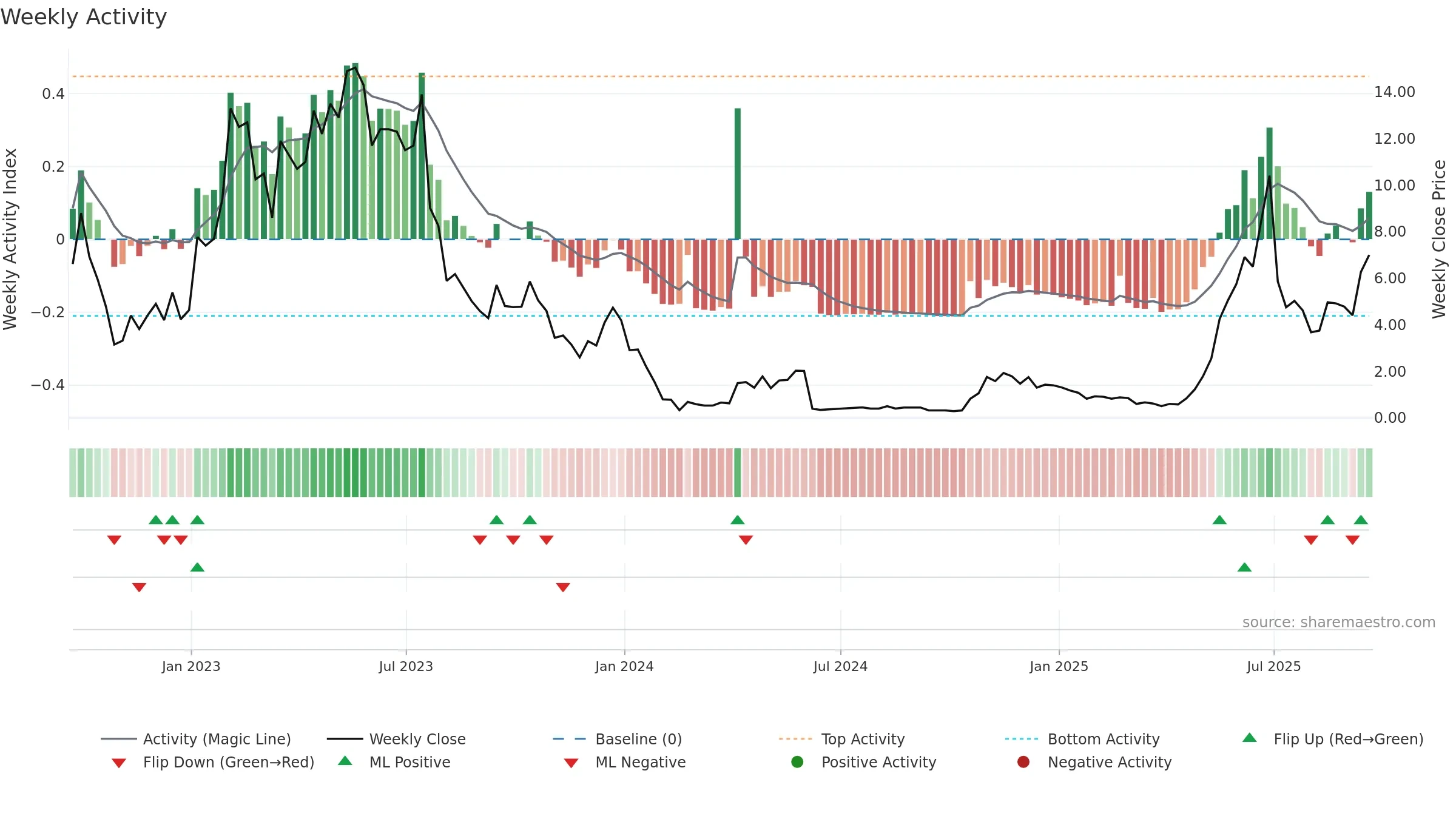Toggle Weekly Close legend entry
This screenshot has height=819, width=1456.
pos(396,739)
